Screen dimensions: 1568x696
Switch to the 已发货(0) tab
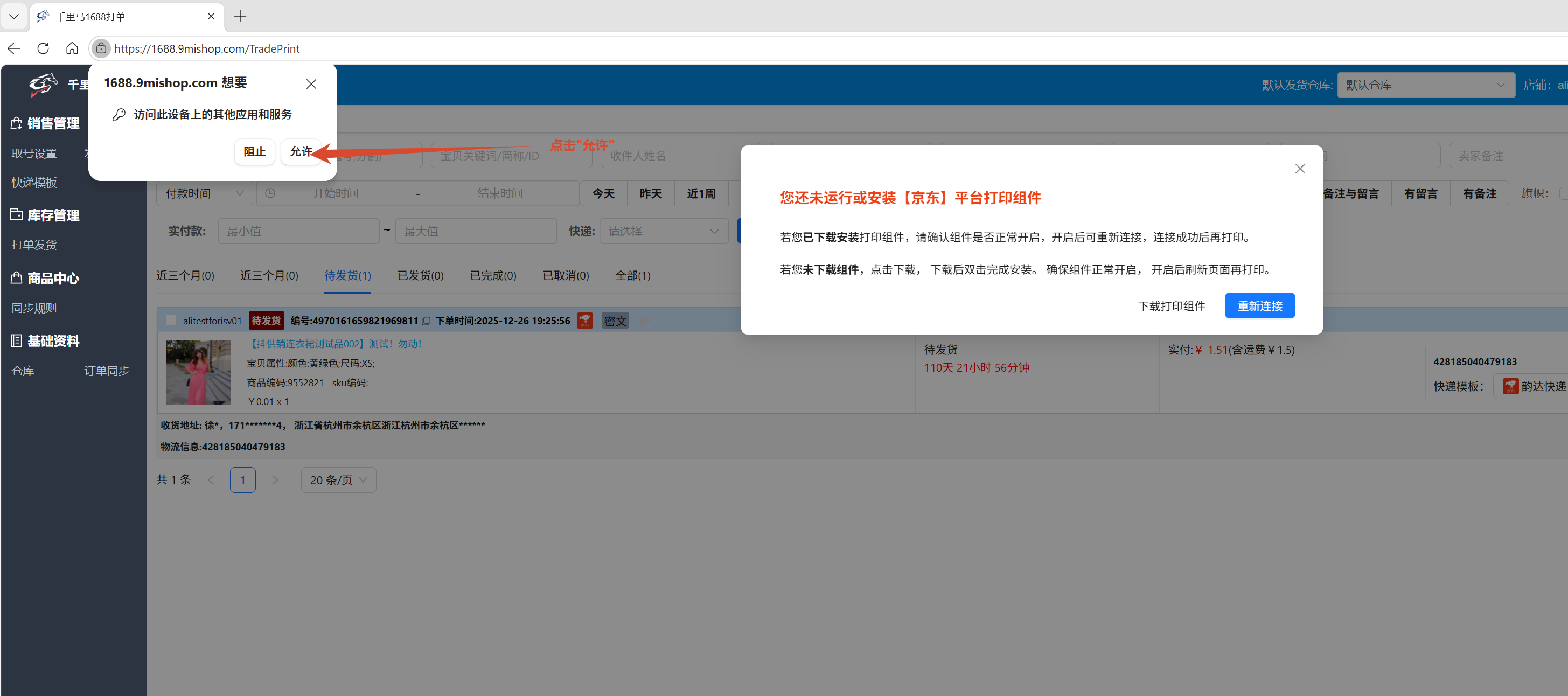coord(420,275)
